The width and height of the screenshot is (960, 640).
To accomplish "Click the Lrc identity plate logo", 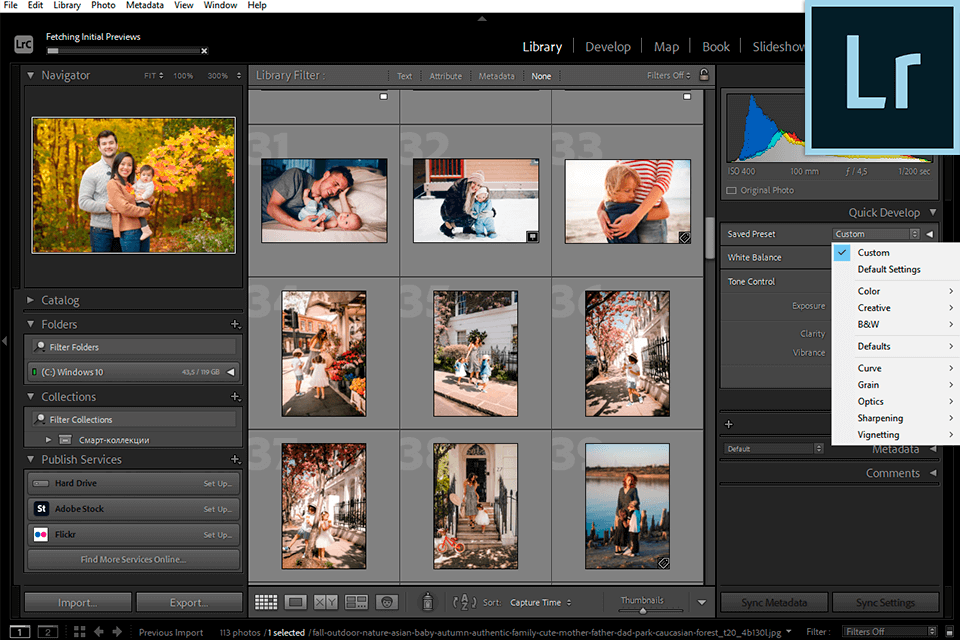I will click(23, 44).
